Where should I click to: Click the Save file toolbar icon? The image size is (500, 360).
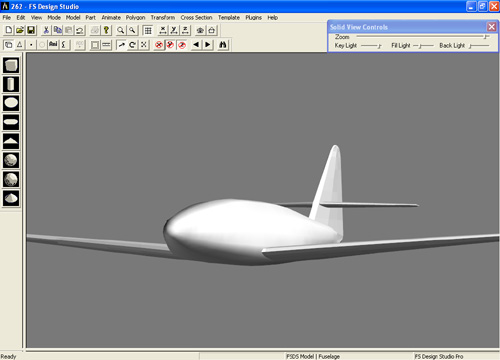31,30
